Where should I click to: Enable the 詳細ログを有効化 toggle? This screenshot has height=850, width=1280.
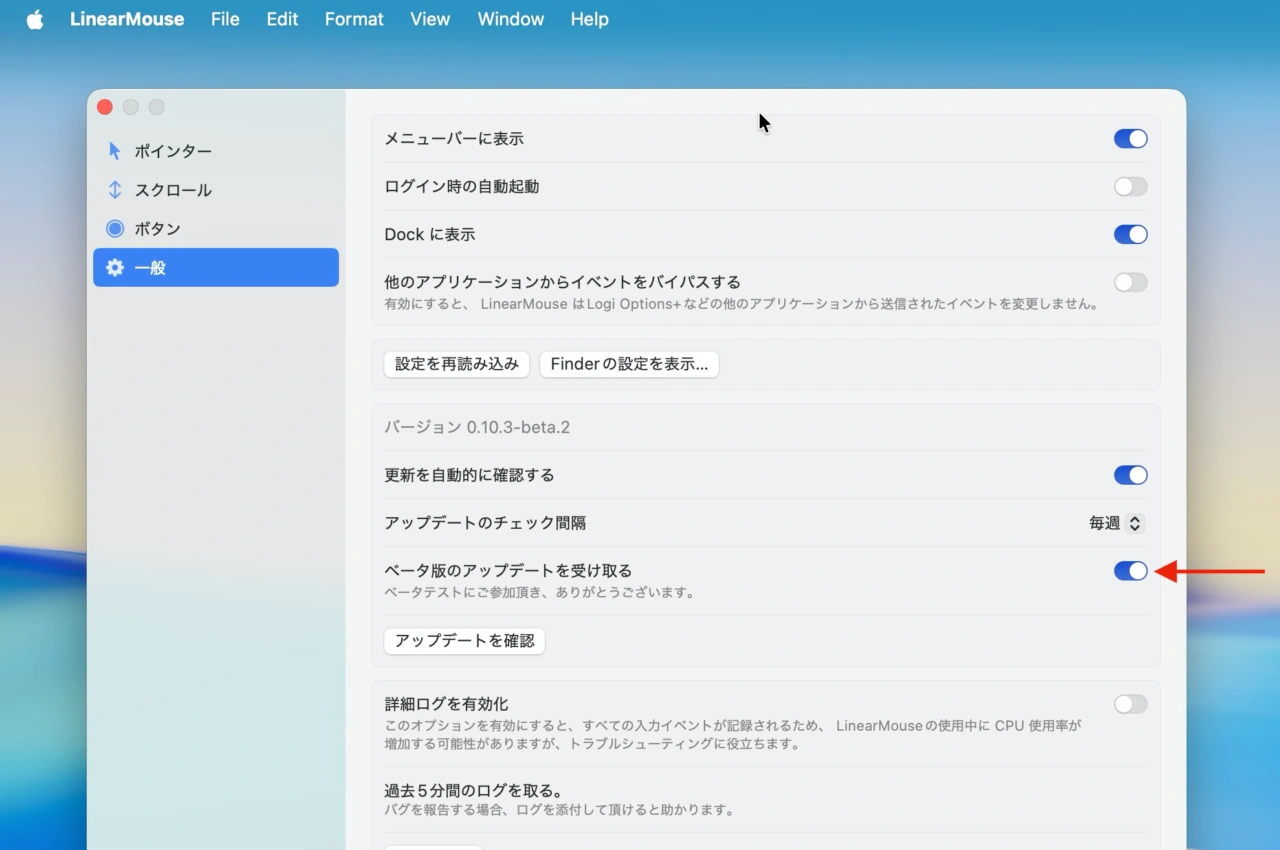[1130, 704]
